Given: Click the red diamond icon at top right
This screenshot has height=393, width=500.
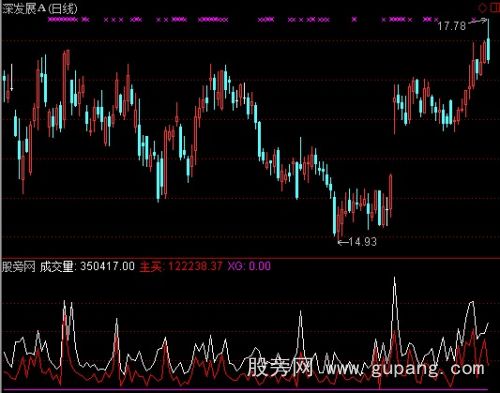Looking at the screenshot, I should (482, 7).
